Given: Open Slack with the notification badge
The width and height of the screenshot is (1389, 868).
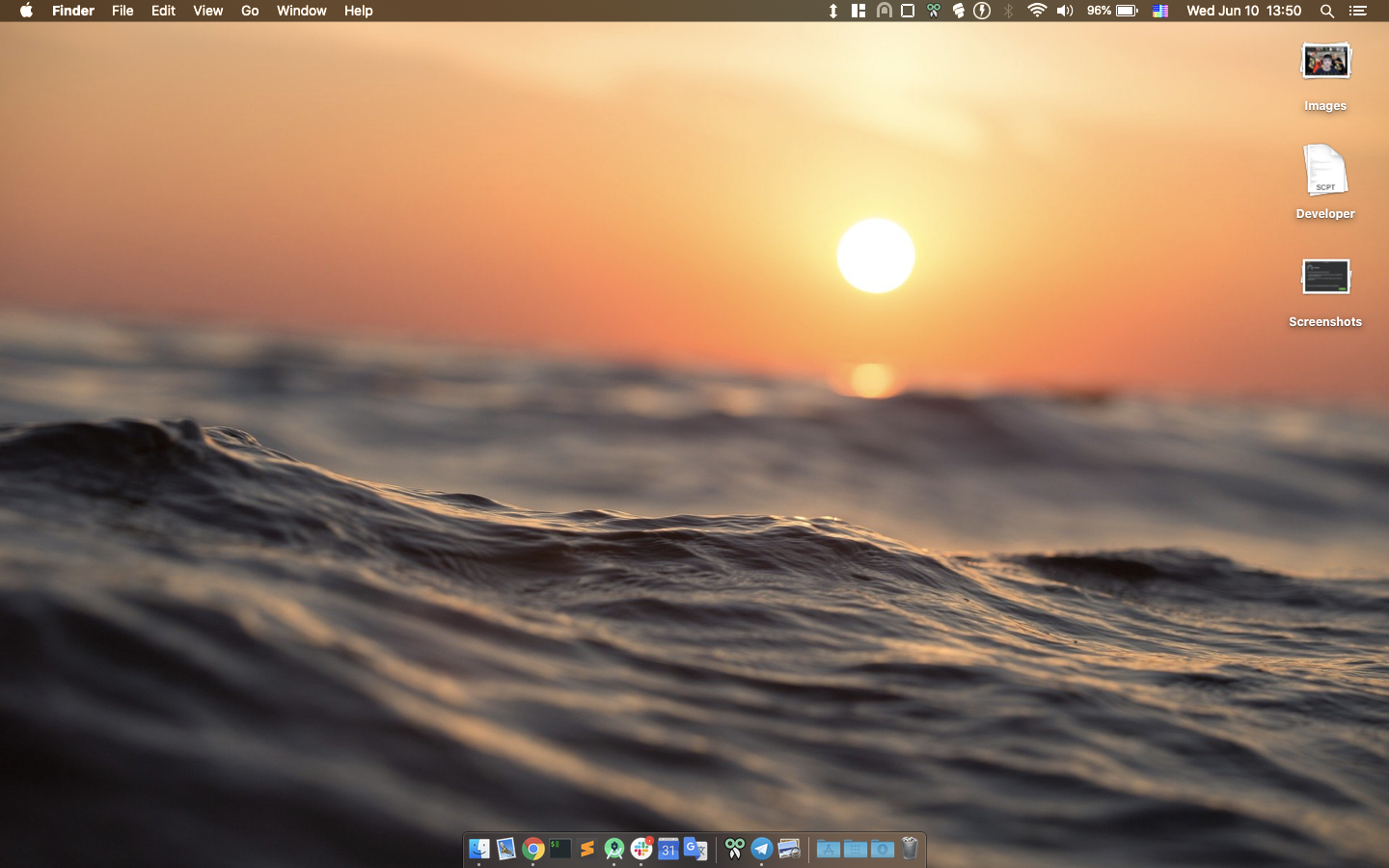Looking at the screenshot, I should pyautogui.click(x=641, y=849).
